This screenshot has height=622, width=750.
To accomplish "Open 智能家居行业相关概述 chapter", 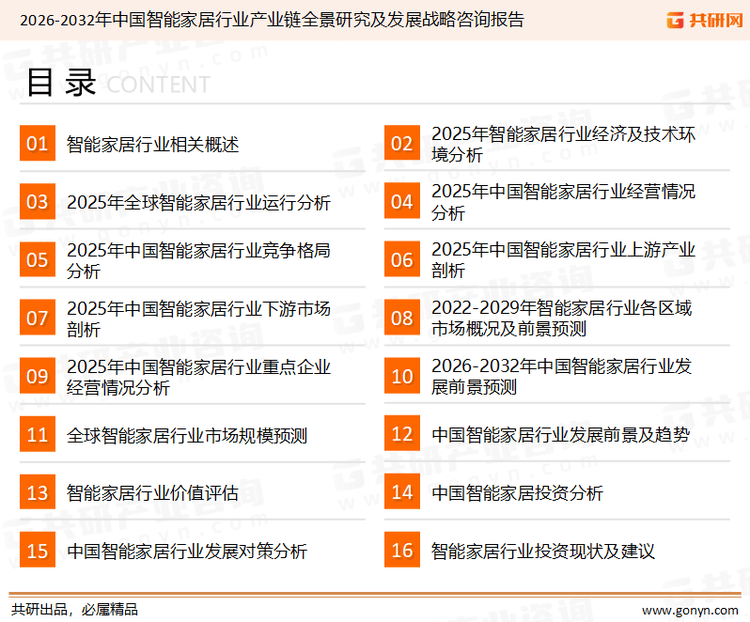I will tap(153, 144).
